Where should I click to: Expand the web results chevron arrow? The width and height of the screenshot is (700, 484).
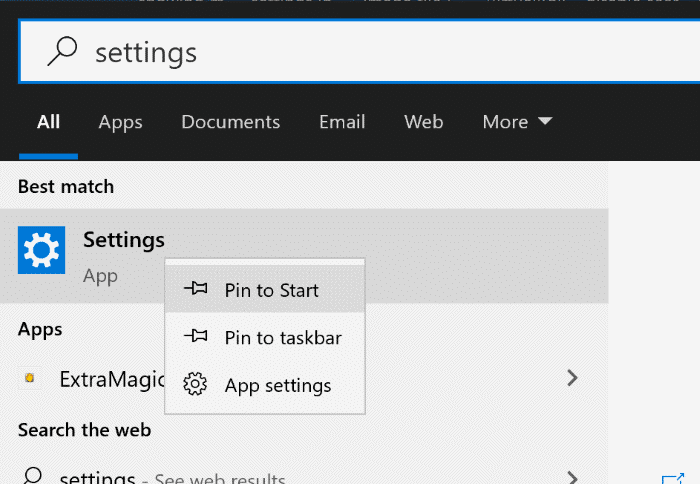[572, 476]
